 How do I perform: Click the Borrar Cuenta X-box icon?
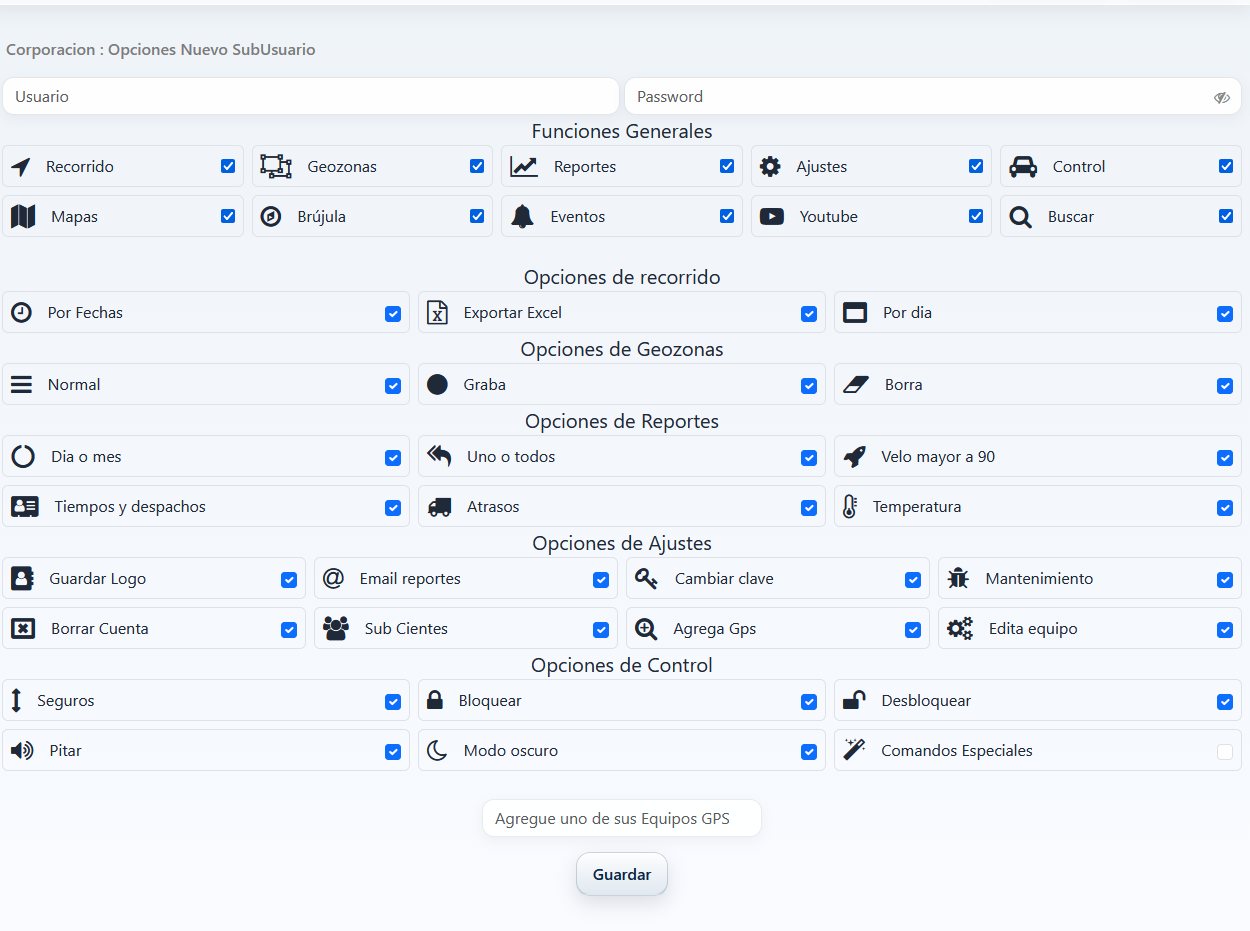click(23, 629)
